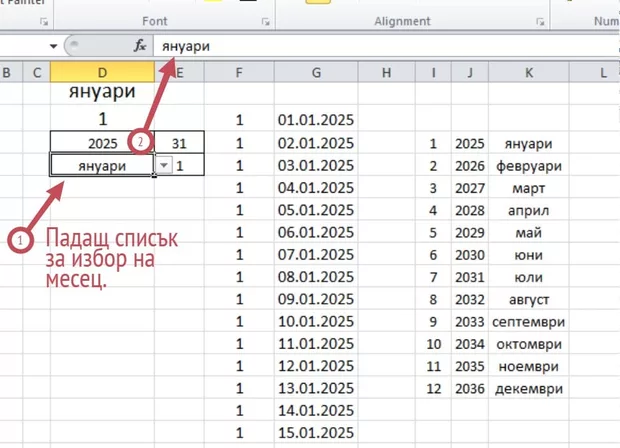Select the cell with year 2030
620x448 pixels.
click(x=469, y=255)
